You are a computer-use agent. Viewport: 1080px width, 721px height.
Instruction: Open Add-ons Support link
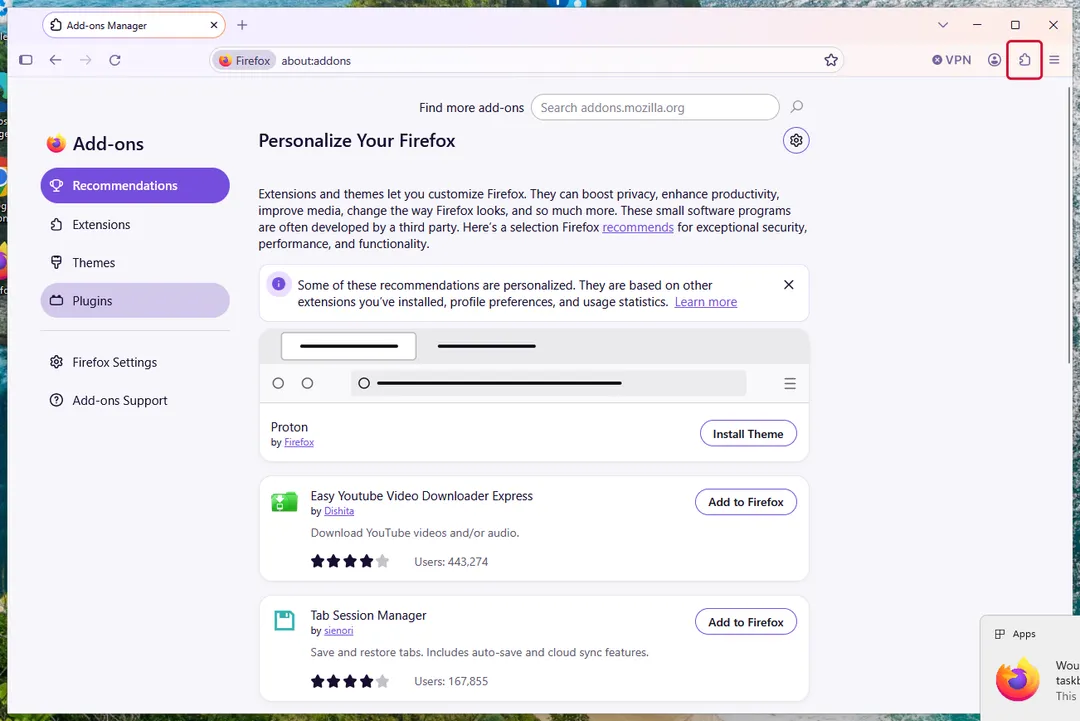[x=135, y=400]
